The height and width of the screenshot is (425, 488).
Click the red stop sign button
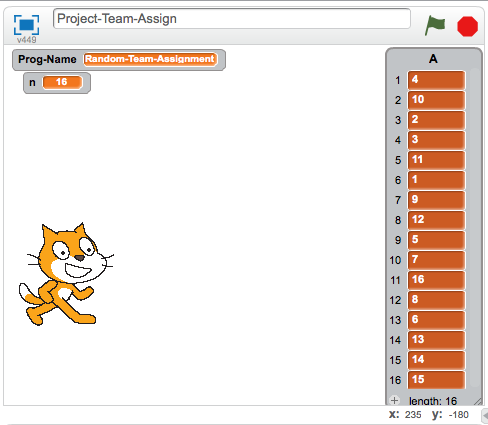pos(467,26)
